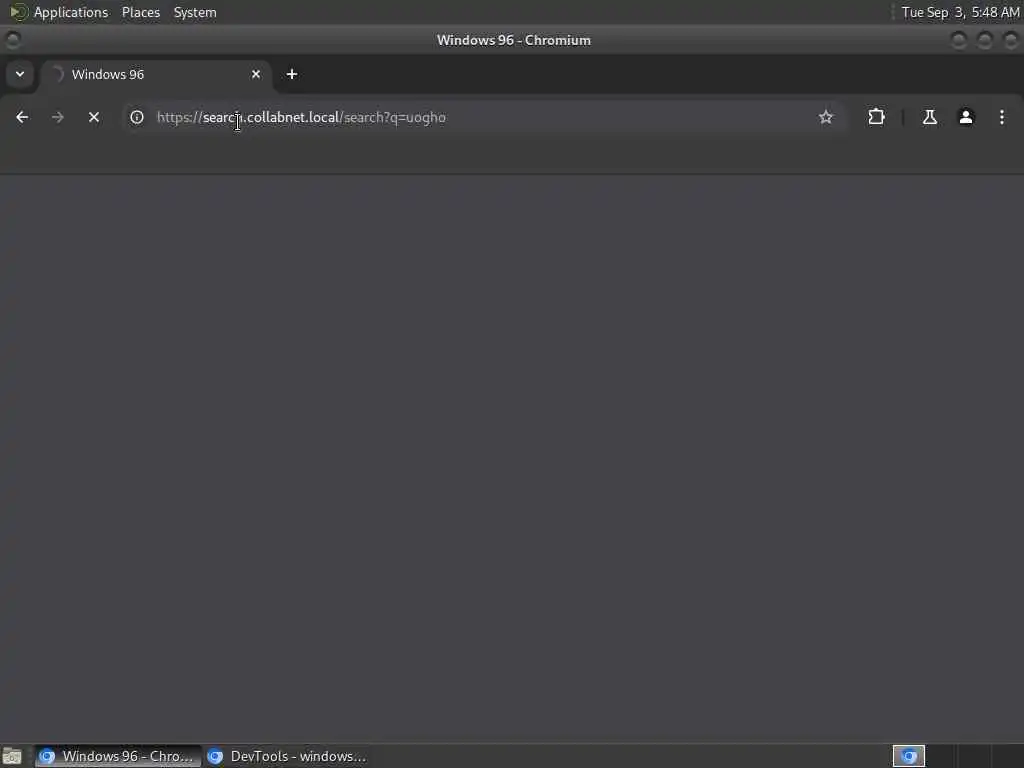Select the Windows 96 tab
The image size is (1024, 768).
156,74
